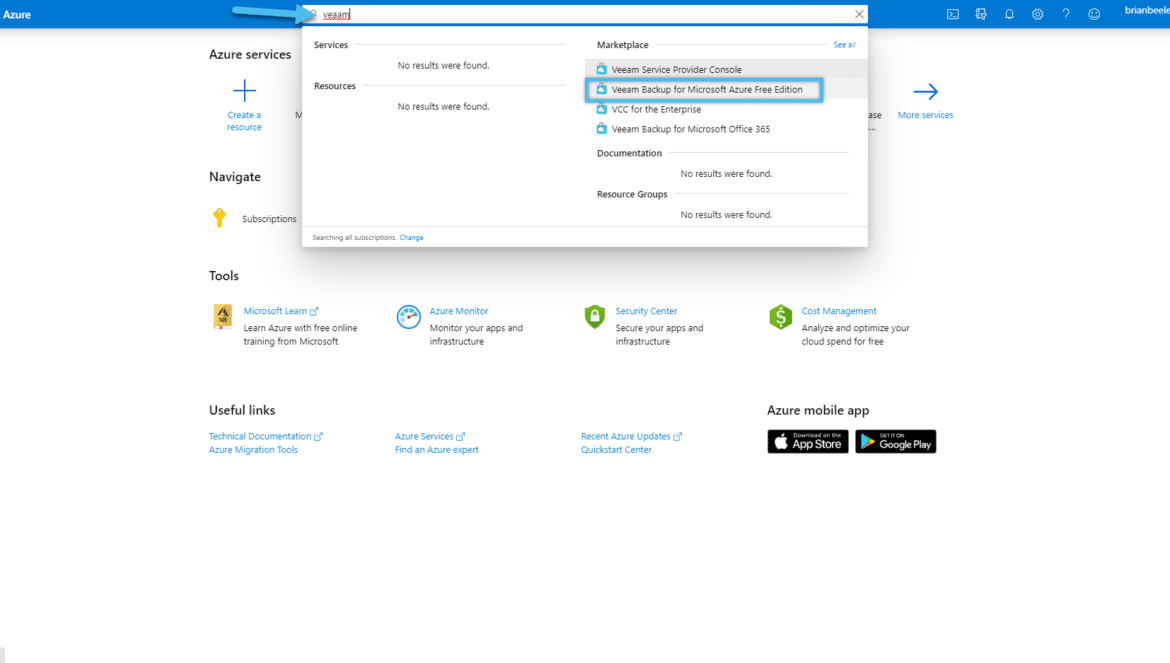Click the More services arrow icon
This screenshot has width=1170, height=663.
(925, 92)
